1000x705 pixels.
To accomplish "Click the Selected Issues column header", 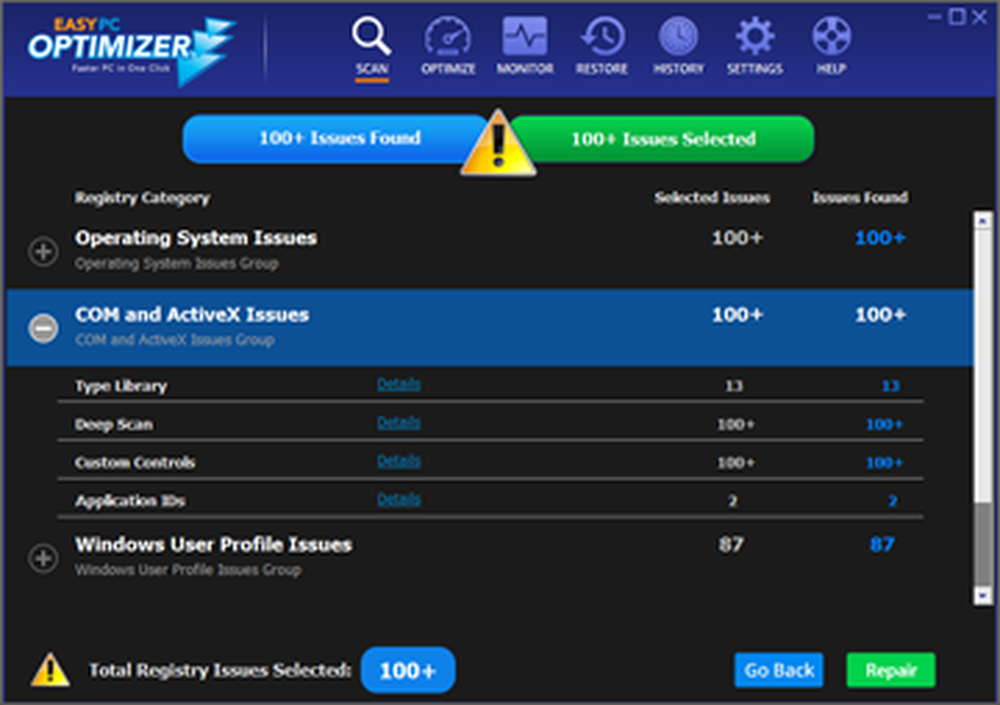I will (x=712, y=198).
